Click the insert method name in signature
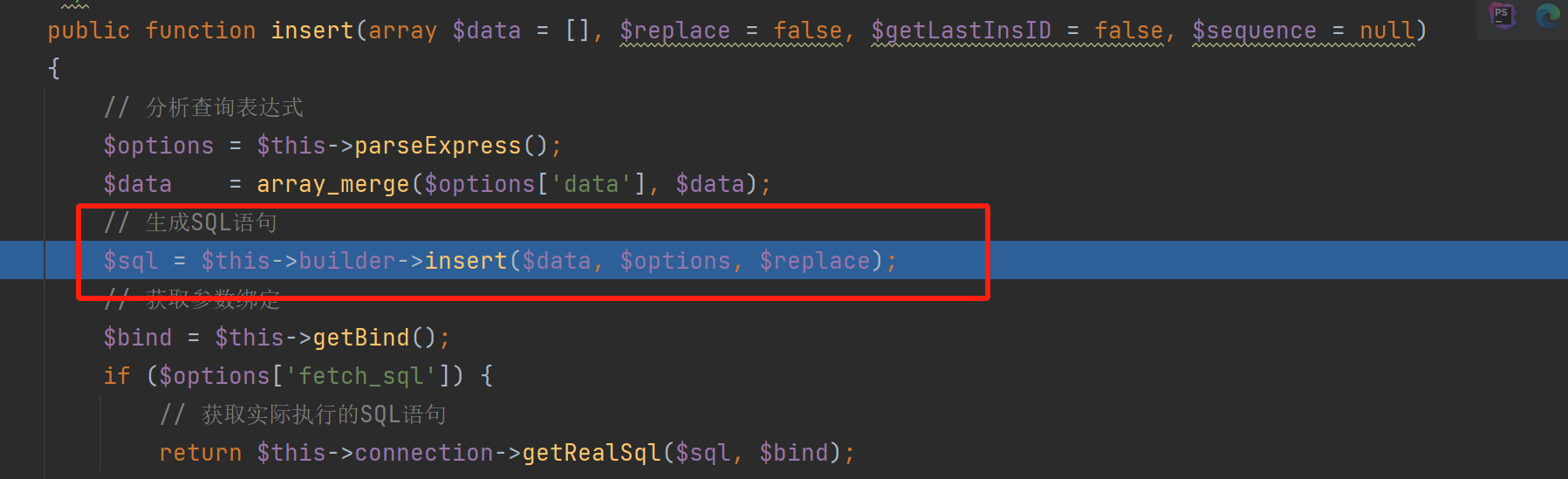 click(312, 31)
